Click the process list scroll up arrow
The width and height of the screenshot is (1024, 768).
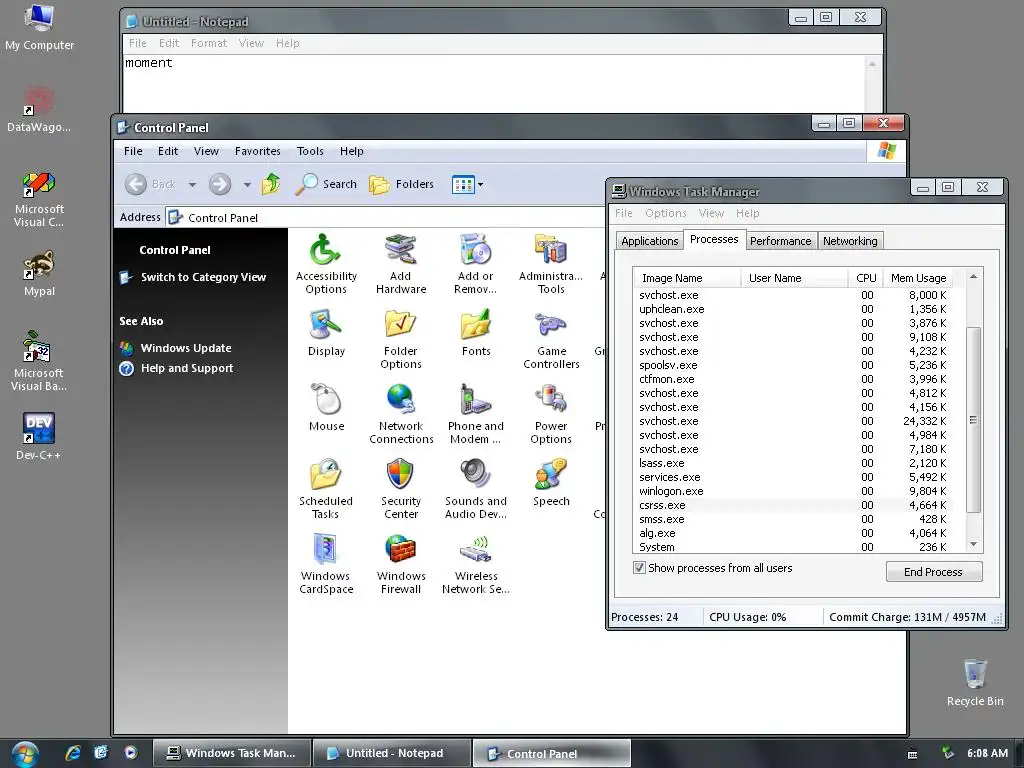973,277
